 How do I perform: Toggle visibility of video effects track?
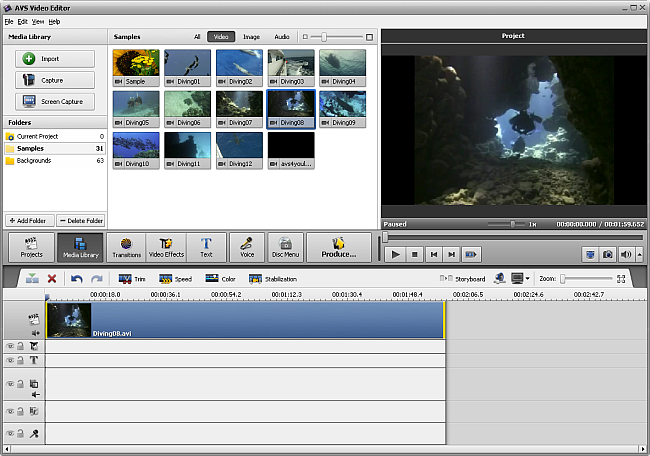pyautogui.click(x=10, y=346)
